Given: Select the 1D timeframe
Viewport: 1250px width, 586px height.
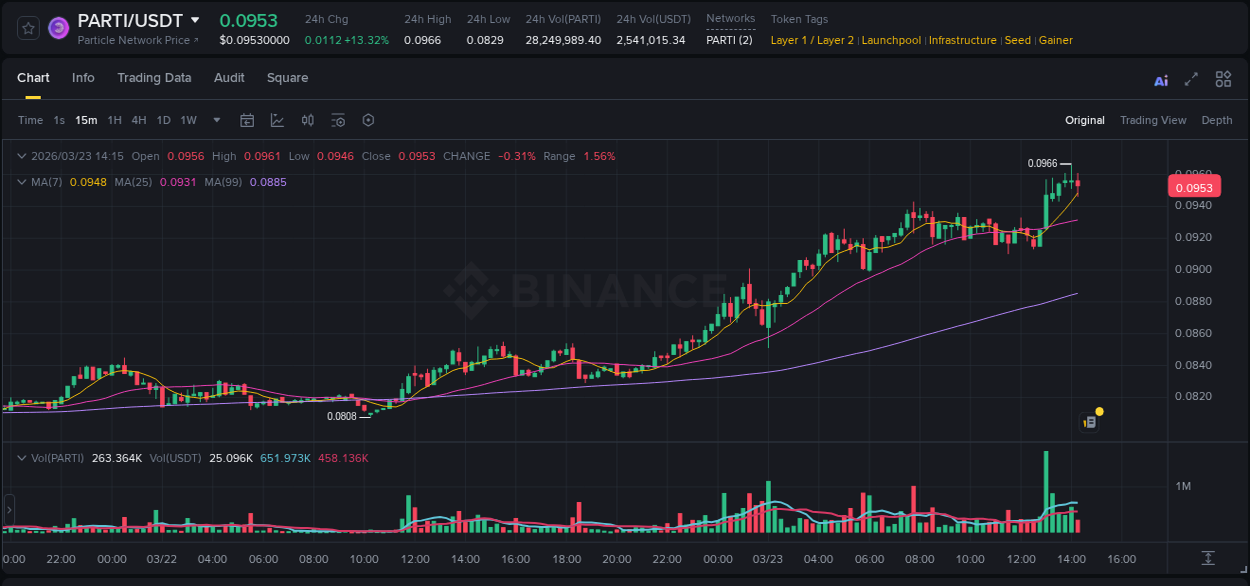Looking at the screenshot, I should tap(163, 120).
